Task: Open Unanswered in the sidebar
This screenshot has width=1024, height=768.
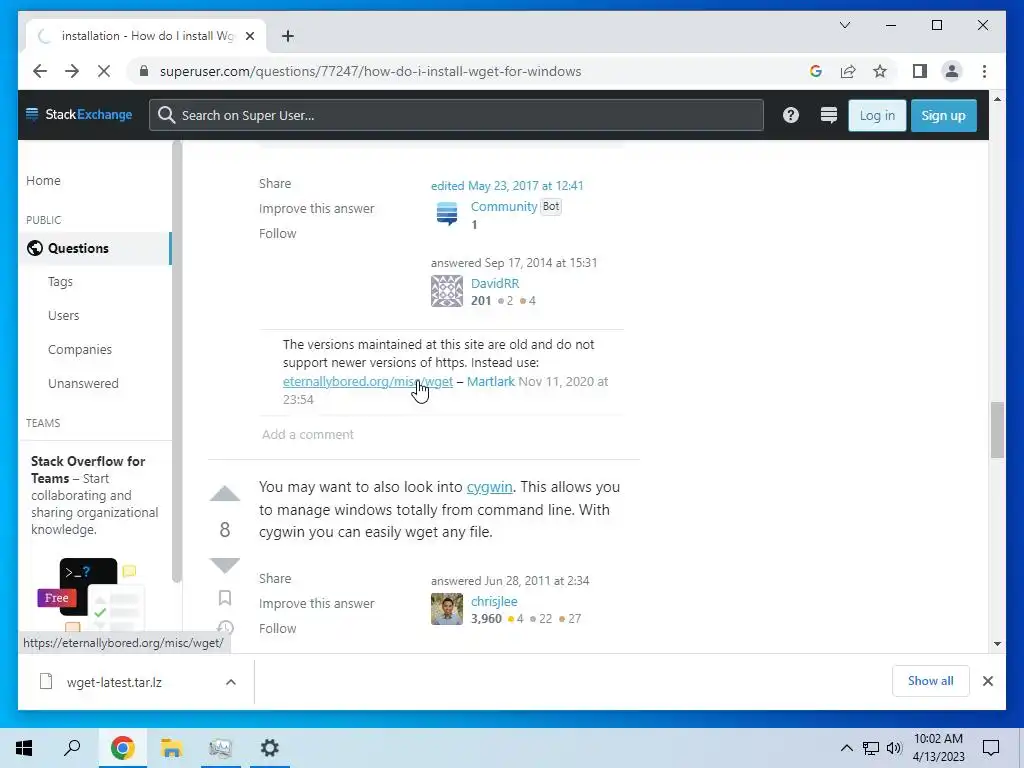Action: pyautogui.click(x=83, y=383)
